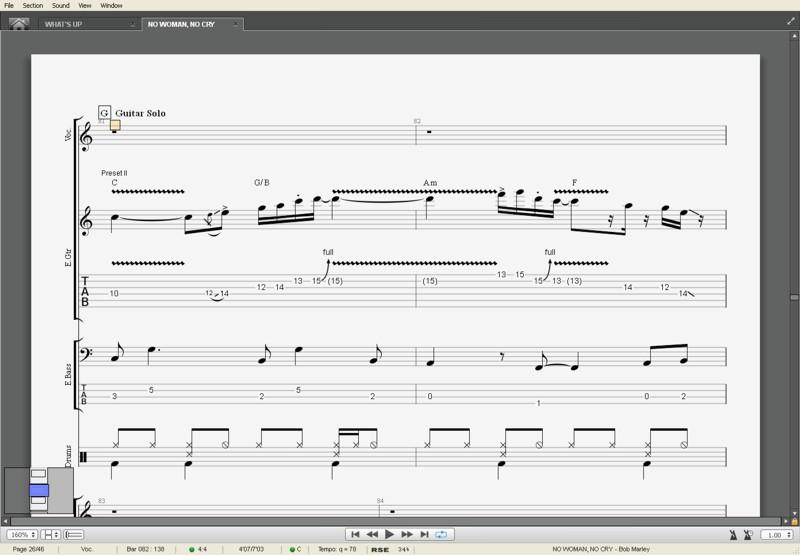
Task: Start playback with the Play button
Action: point(390,535)
